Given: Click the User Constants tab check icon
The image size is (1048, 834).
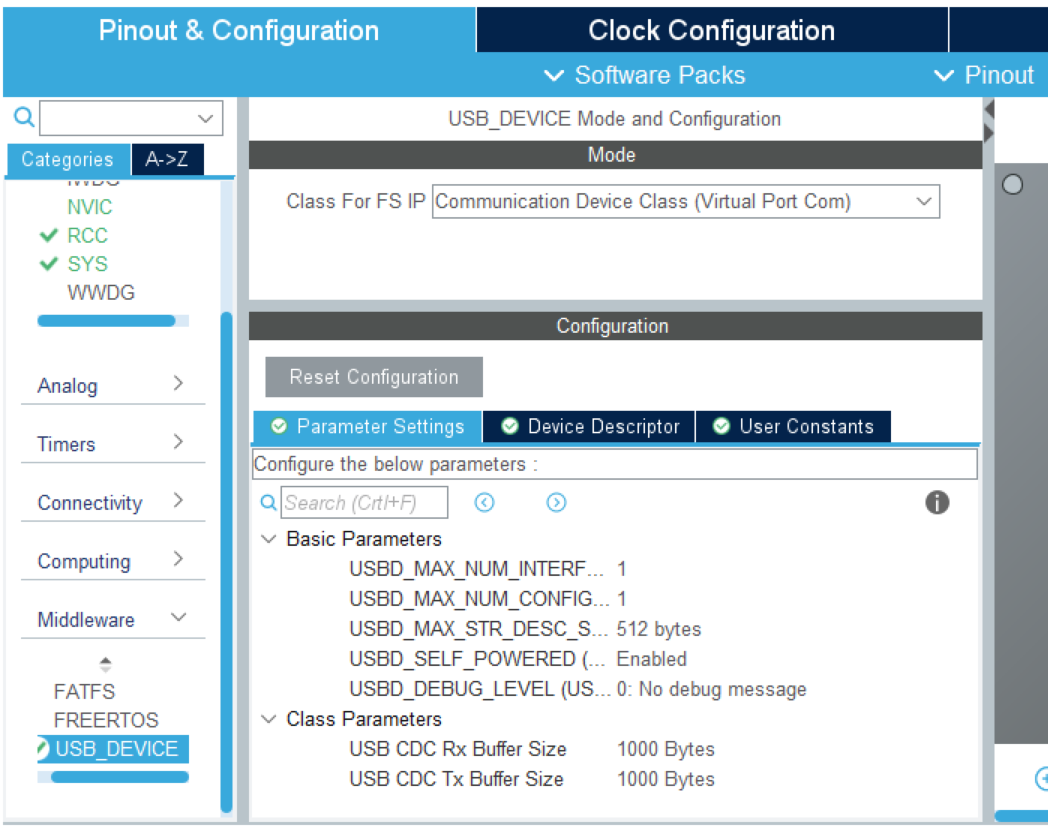Looking at the screenshot, I should 721,426.
